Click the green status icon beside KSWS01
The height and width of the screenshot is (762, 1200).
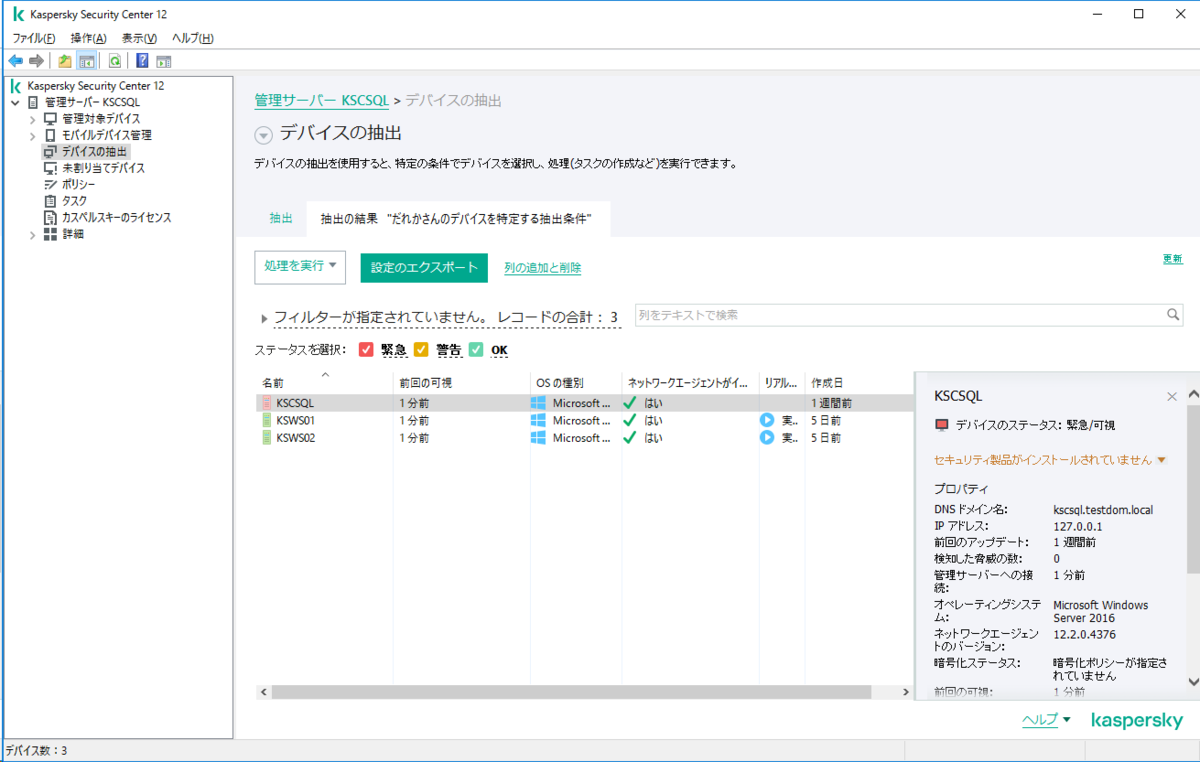[x=267, y=421]
